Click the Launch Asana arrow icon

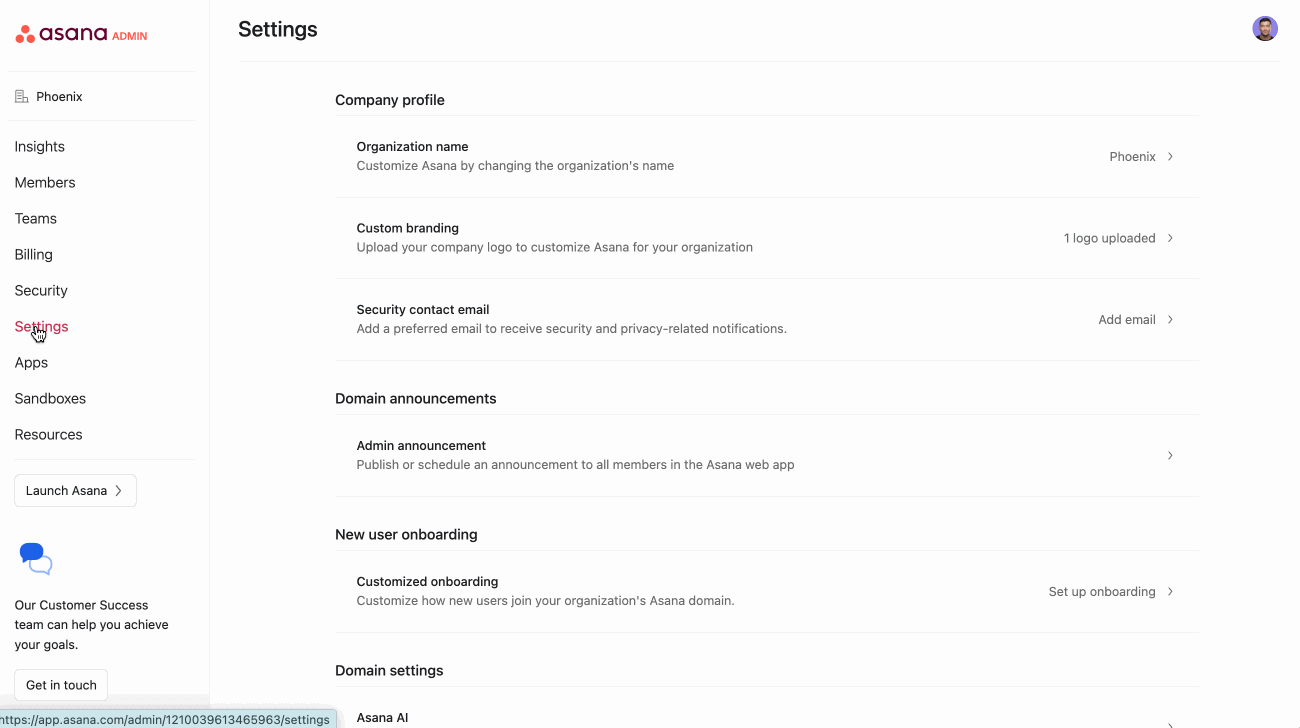coord(119,491)
